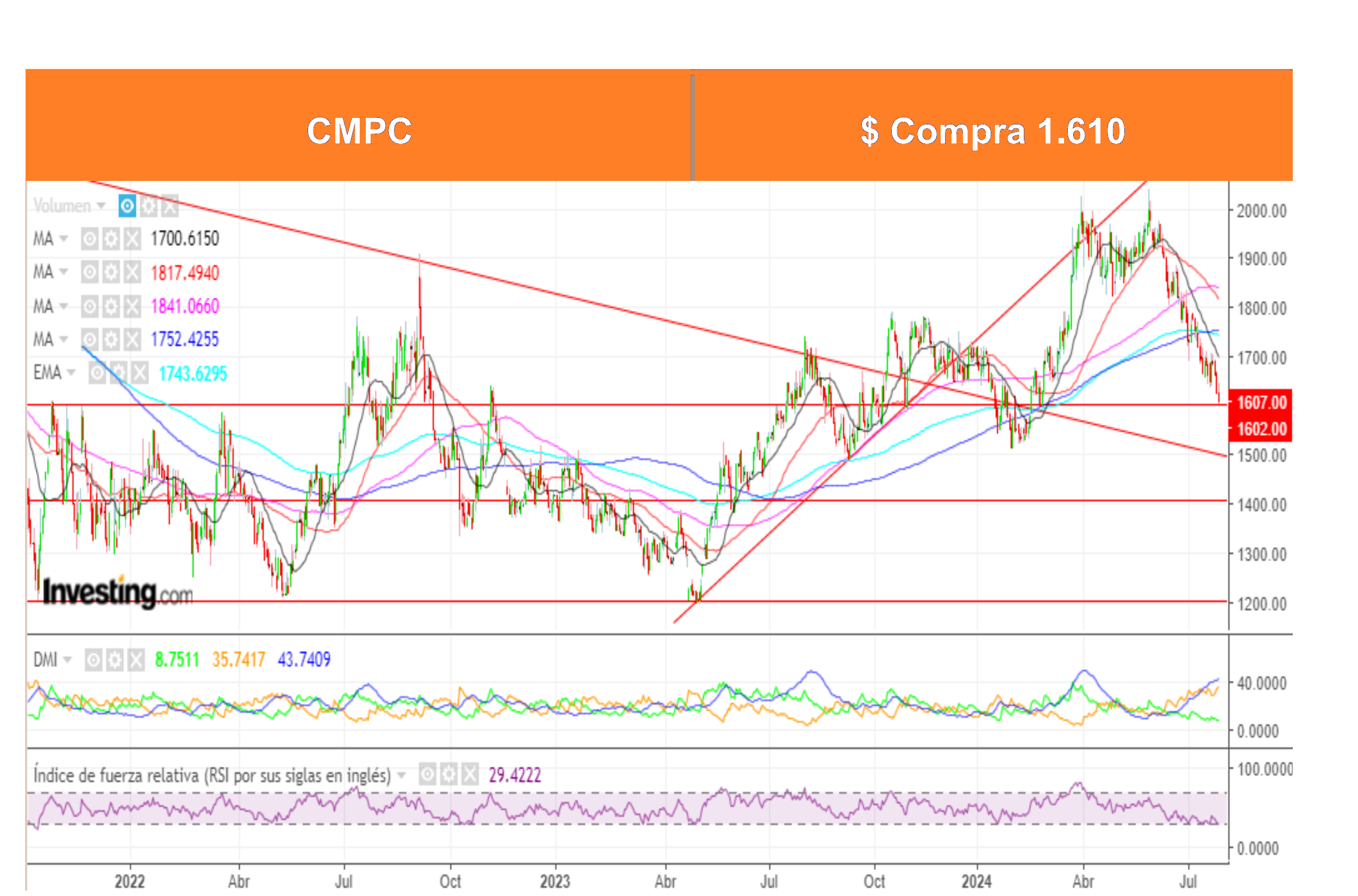This screenshot has height=896, width=1358.
Task: Open the DMI indicator settings gear
Action: pos(115,661)
